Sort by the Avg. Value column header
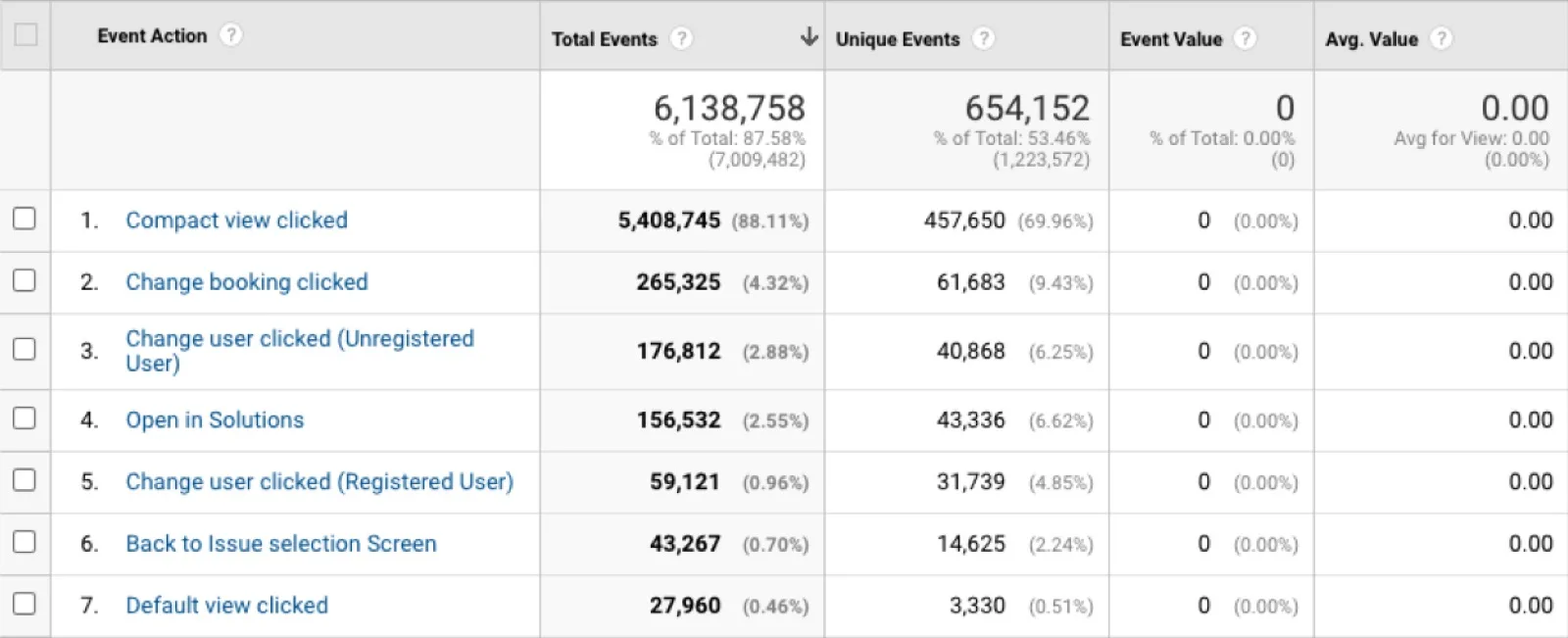1568x638 pixels. (x=1371, y=39)
